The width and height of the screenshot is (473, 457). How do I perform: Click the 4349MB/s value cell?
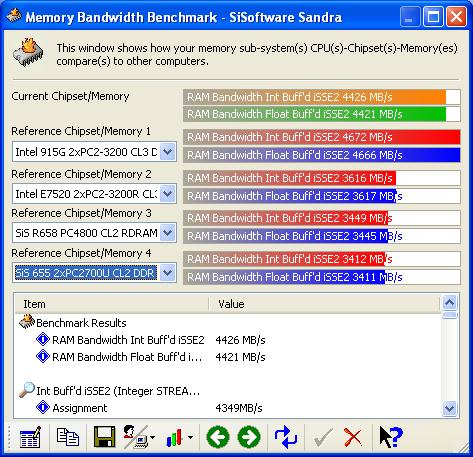(x=239, y=408)
